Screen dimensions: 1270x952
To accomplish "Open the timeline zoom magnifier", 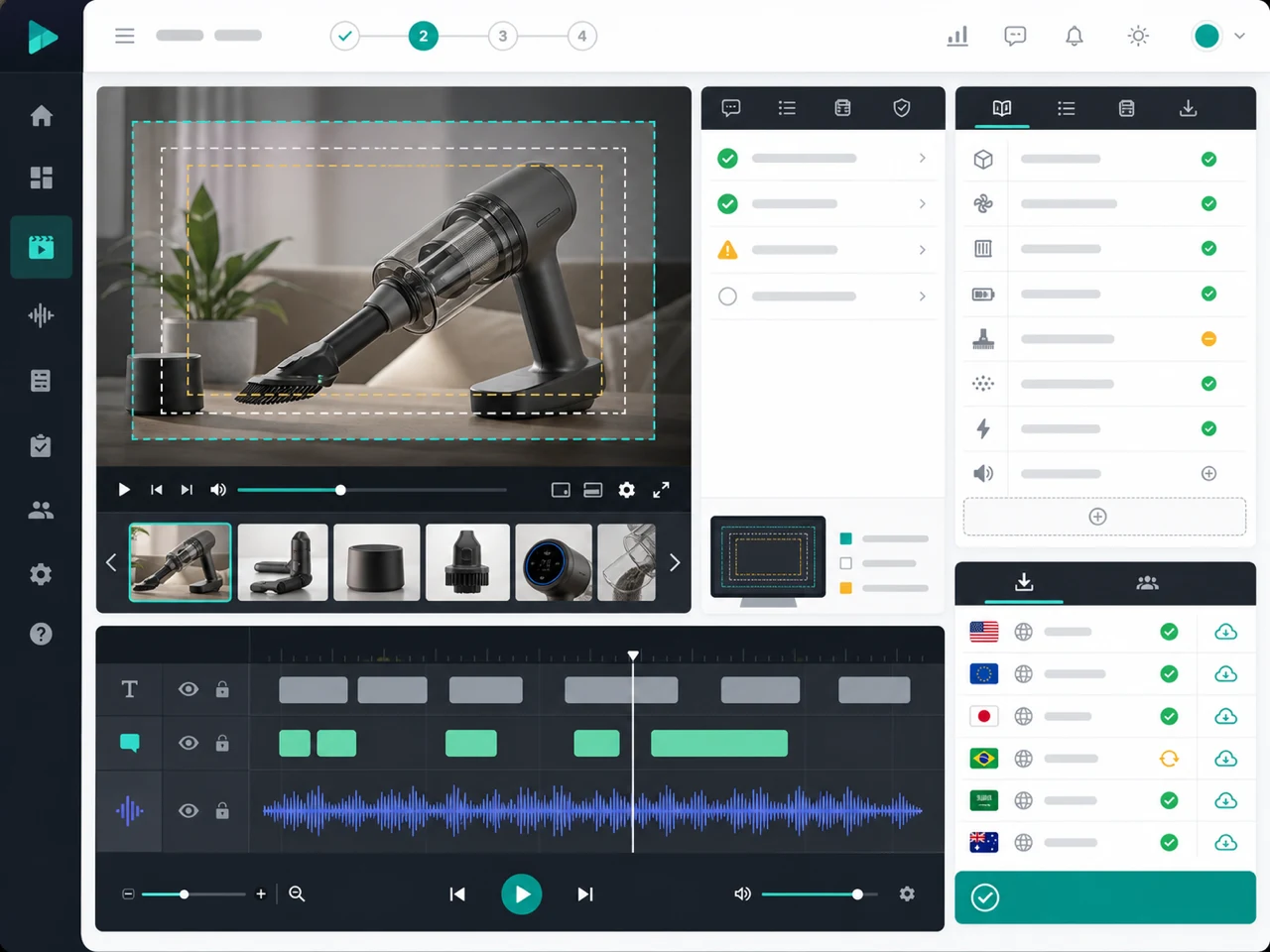I will [297, 893].
